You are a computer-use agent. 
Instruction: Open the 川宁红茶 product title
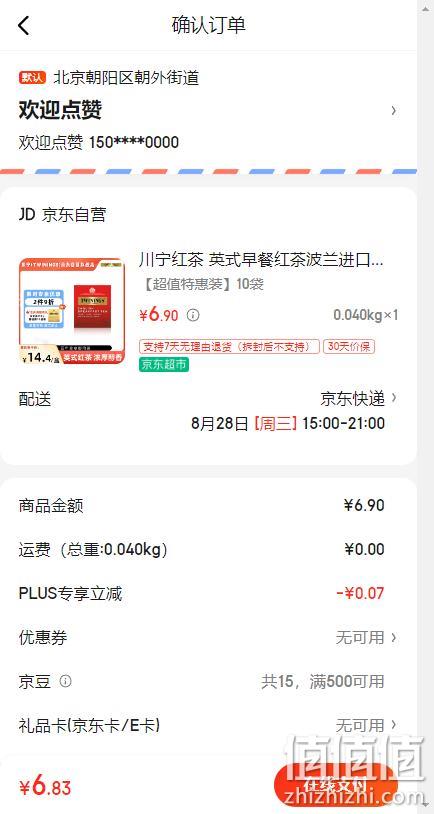(x=261, y=260)
